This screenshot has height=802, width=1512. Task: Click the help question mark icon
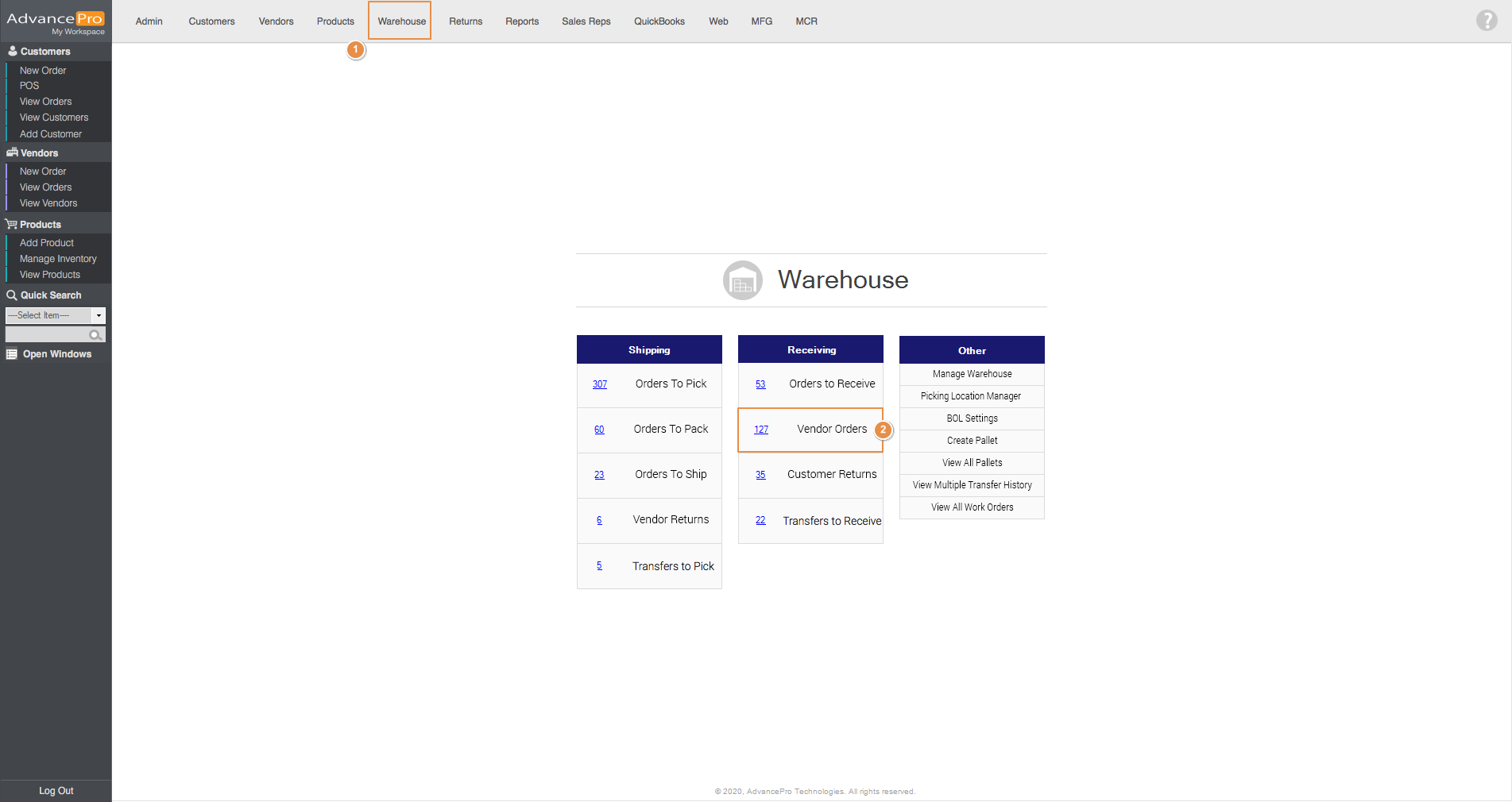tap(1486, 21)
